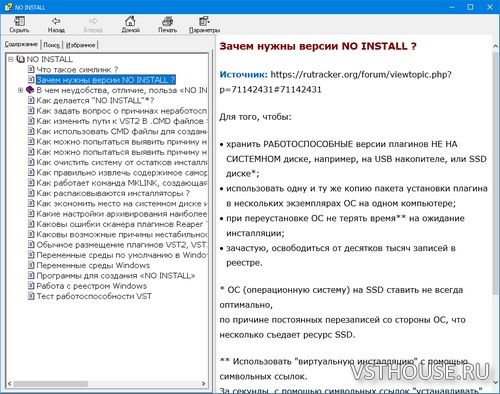Open topic 'Как задать вопрос о причинах'
This screenshot has width=500, height=394.
click(121, 111)
